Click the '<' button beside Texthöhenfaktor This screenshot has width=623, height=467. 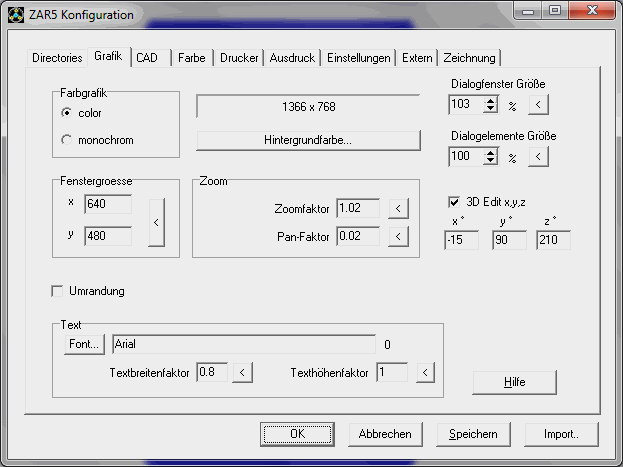(425, 372)
